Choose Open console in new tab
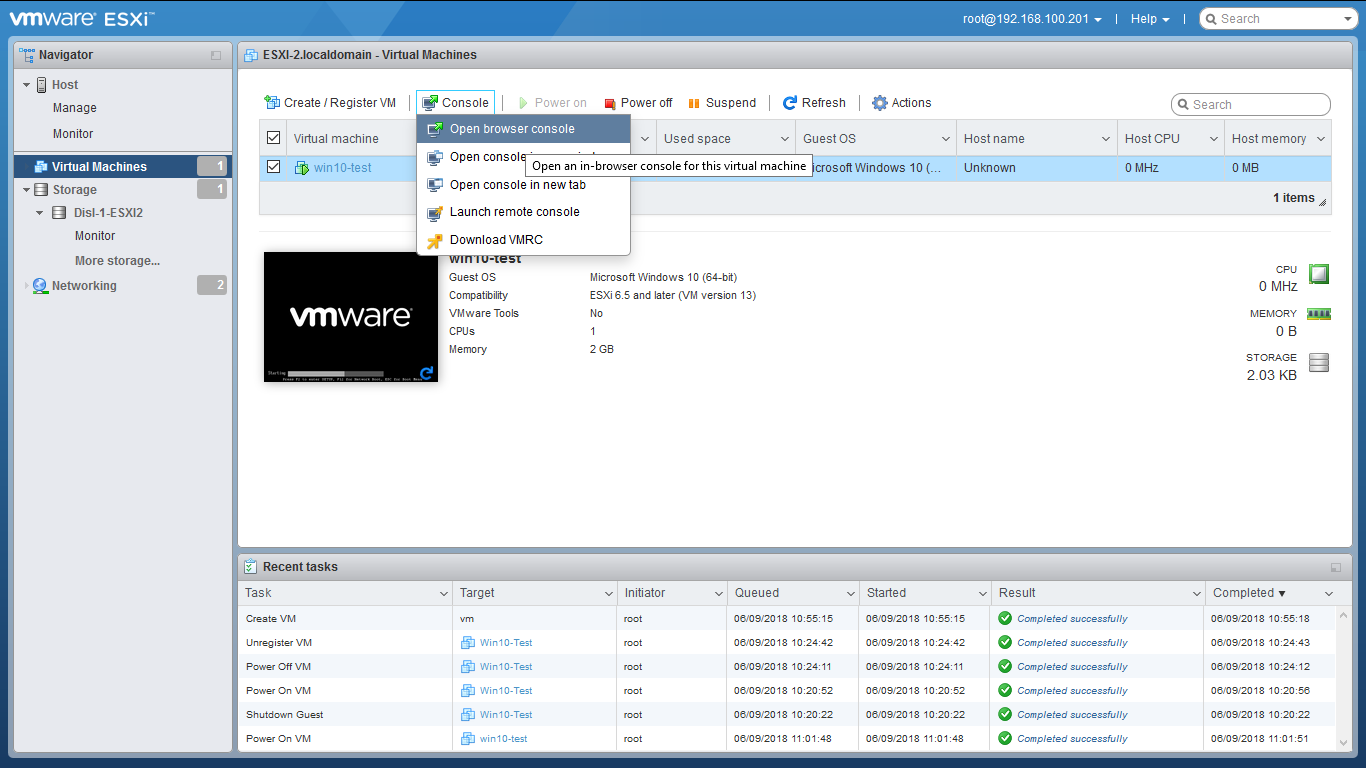Image resolution: width=1366 pixels, height=768 pixels. tap(517, 185)
